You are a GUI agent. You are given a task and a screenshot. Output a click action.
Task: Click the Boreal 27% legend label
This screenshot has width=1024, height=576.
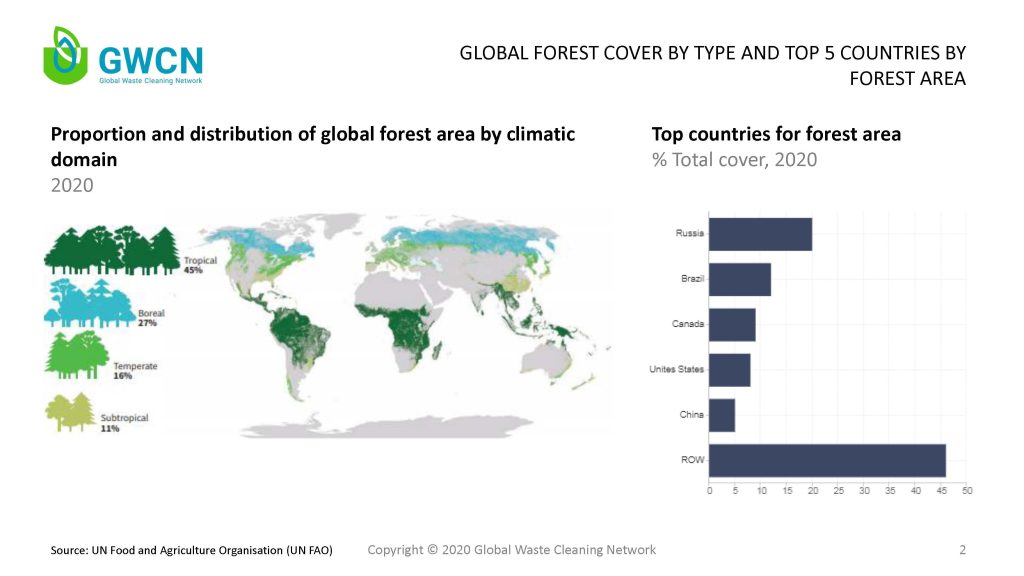(152, 318)
